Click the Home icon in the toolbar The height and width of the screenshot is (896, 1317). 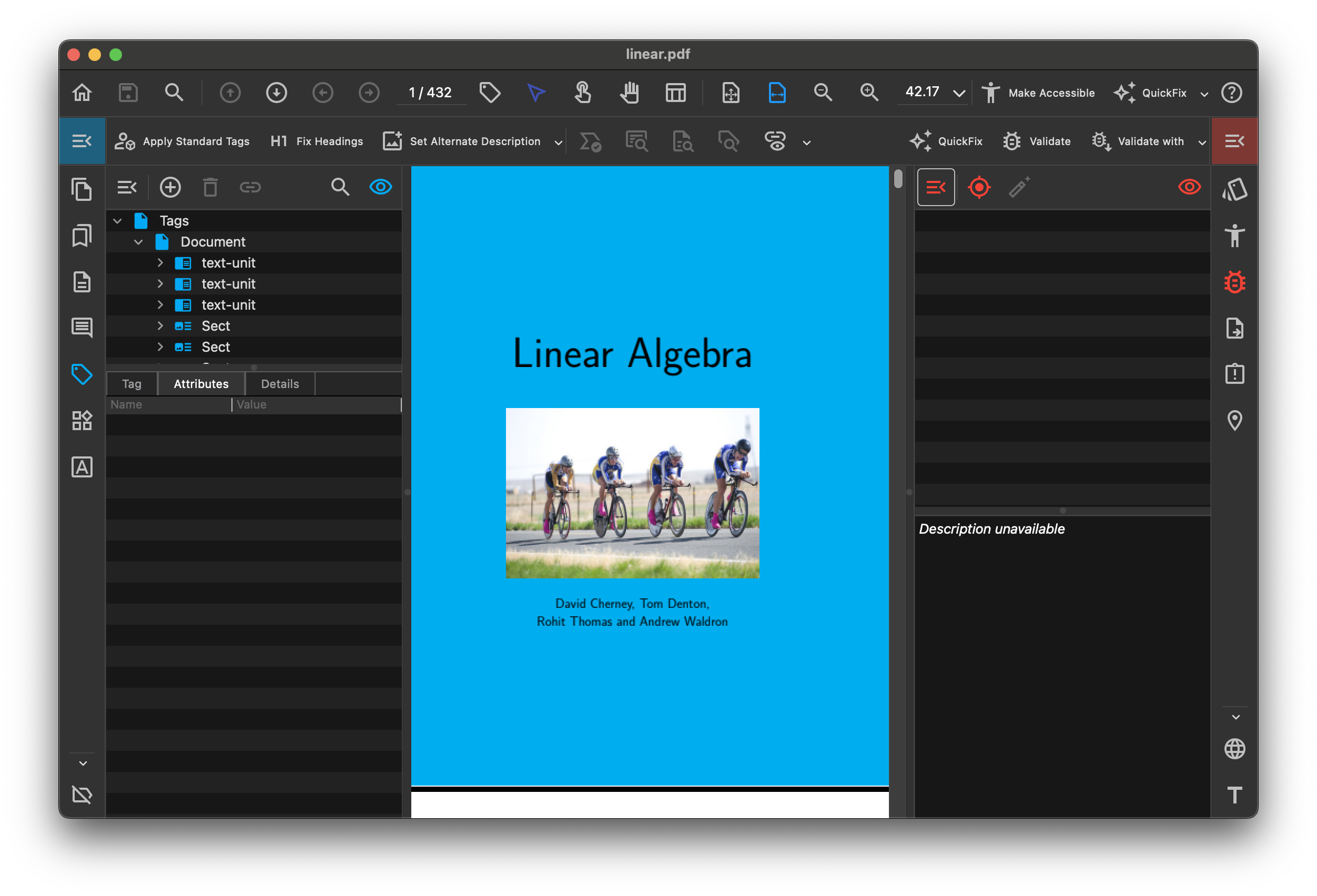82,93
